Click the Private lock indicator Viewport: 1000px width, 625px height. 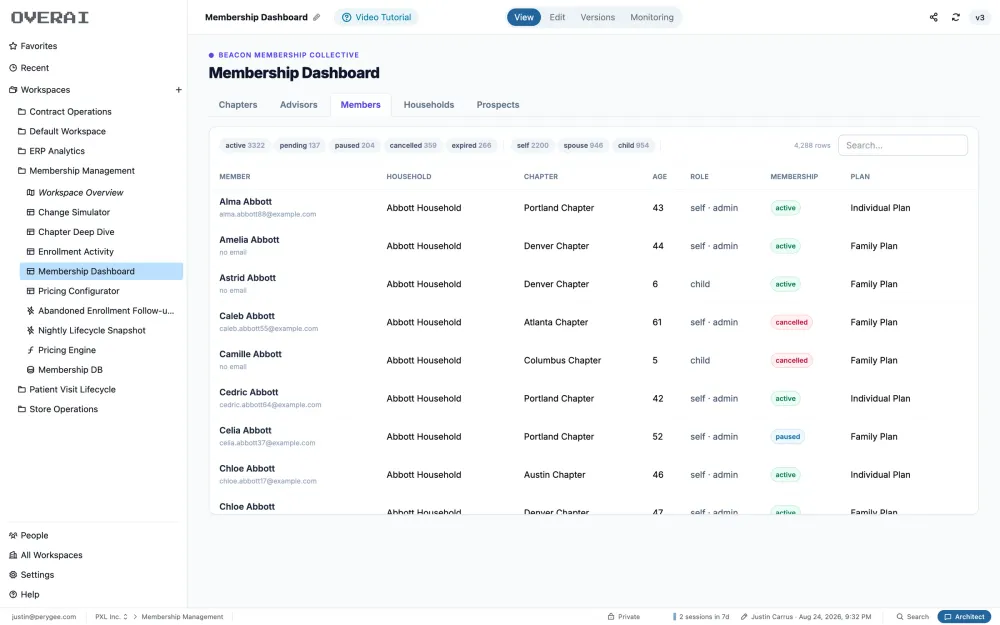[x=623, y=617]
